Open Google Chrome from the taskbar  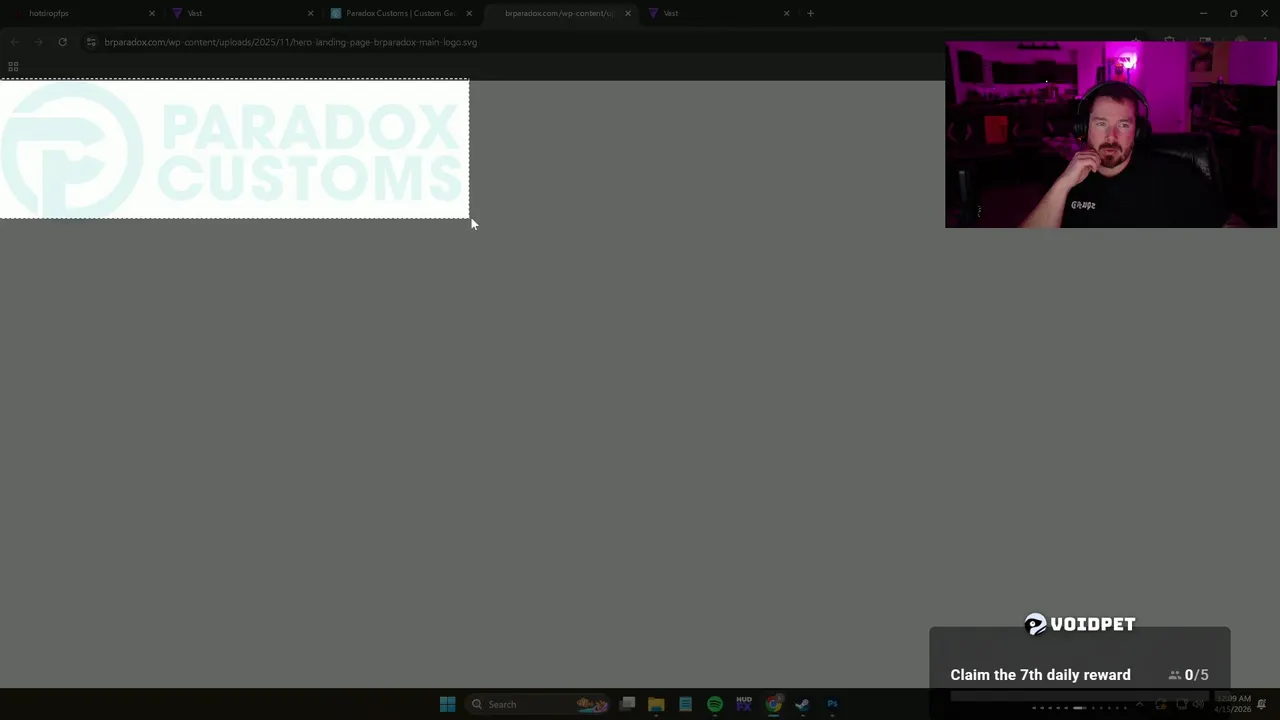[773, 704]
